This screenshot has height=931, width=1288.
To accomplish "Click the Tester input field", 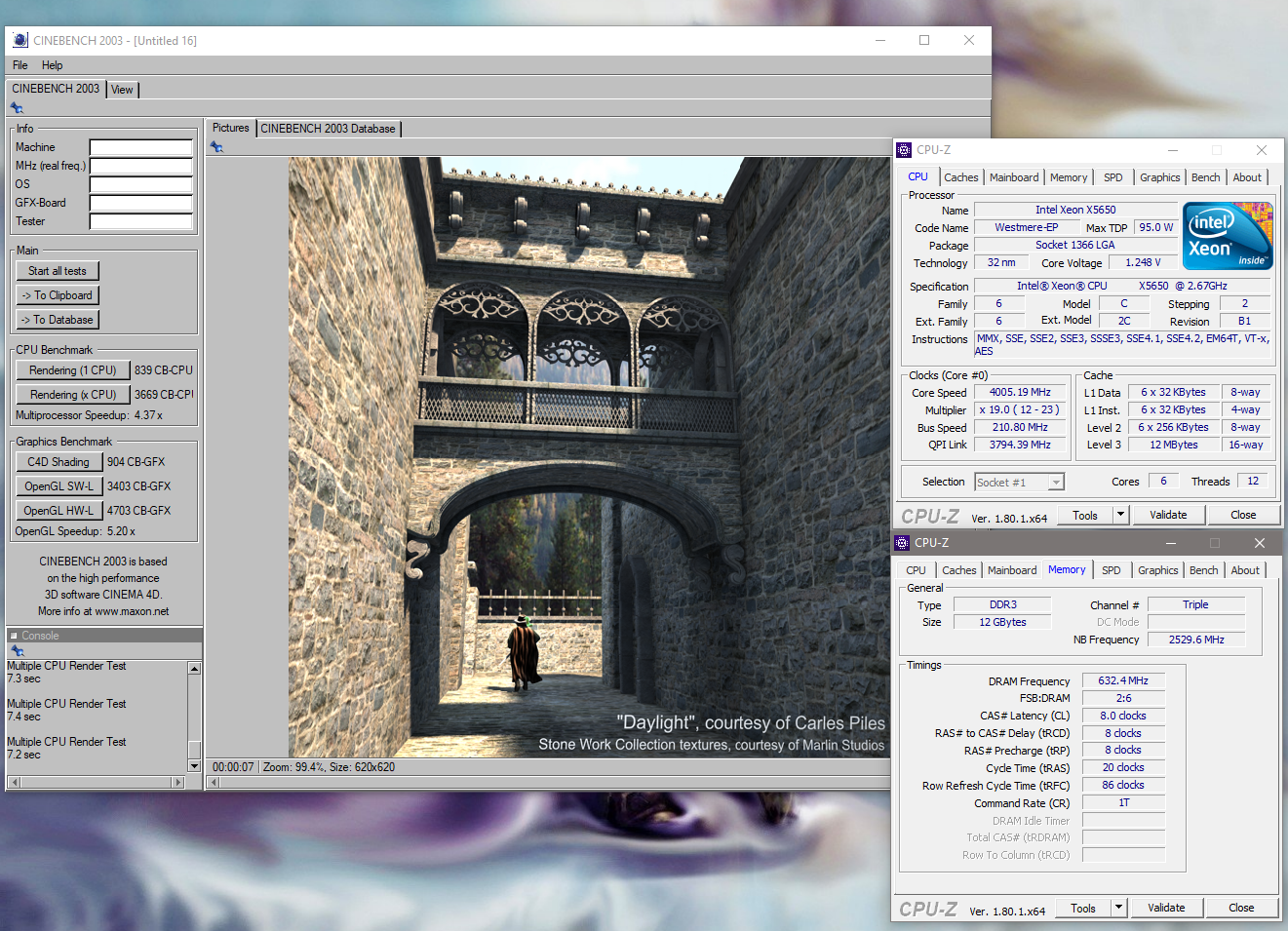I will pyautogui.click(x=141, y=221).
